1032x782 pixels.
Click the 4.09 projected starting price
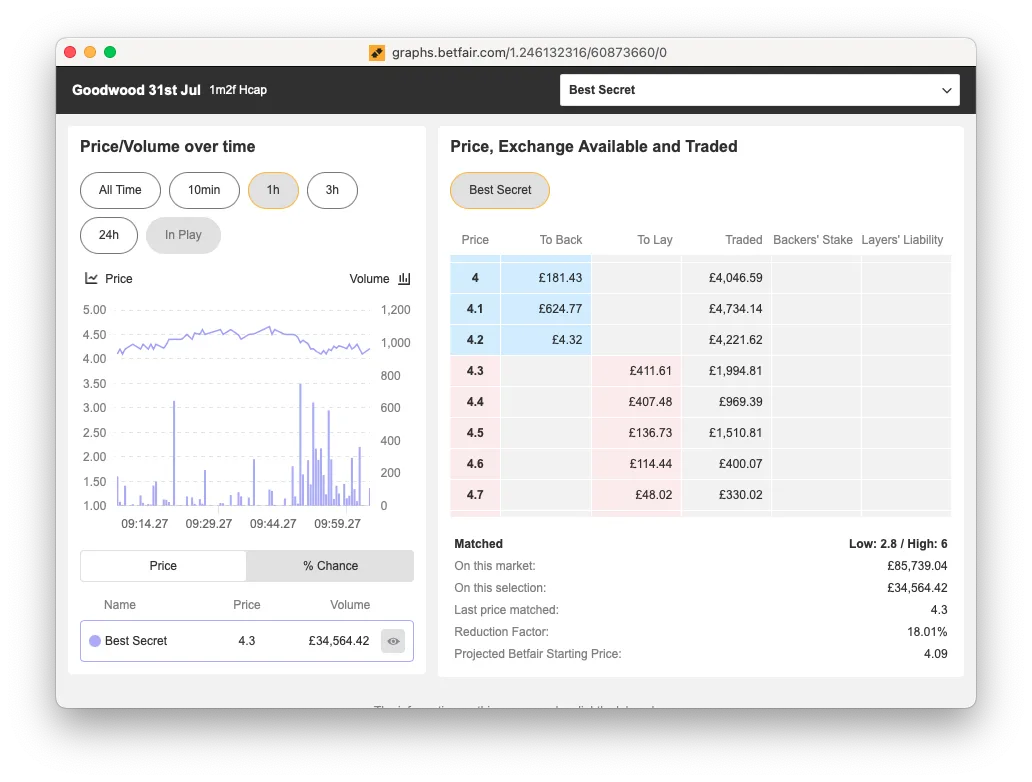(x=935, y=654)
